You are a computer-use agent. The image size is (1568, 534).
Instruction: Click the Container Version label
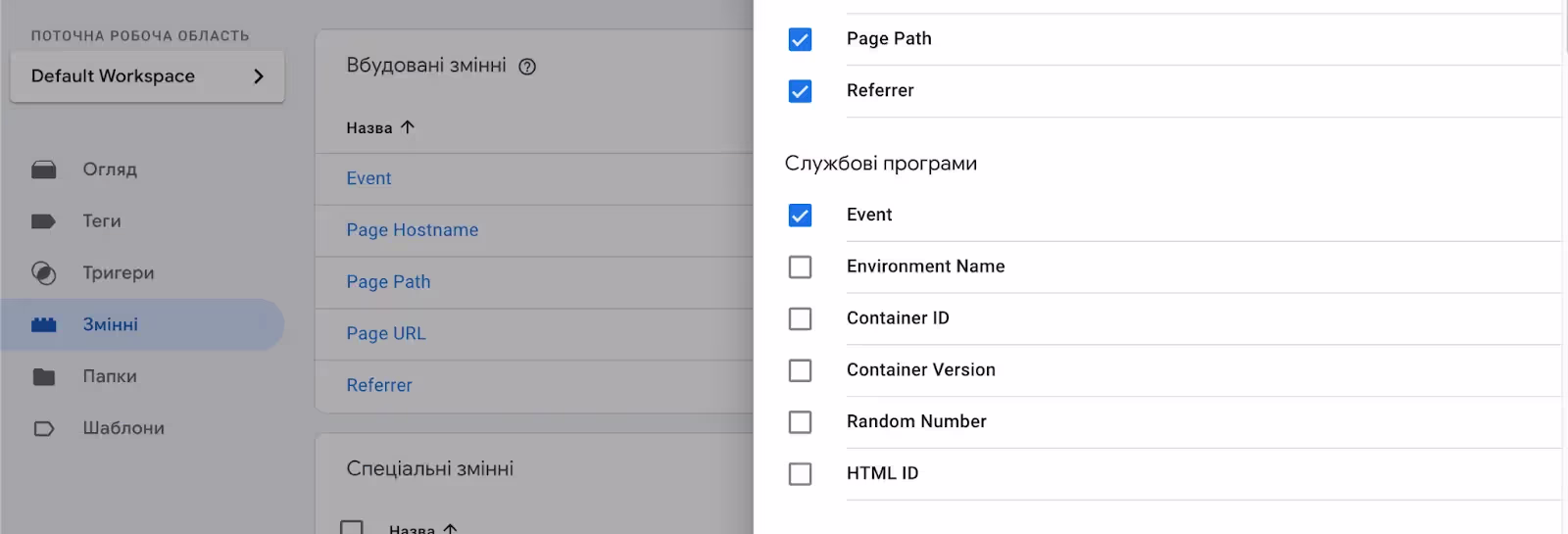[921, 370]
